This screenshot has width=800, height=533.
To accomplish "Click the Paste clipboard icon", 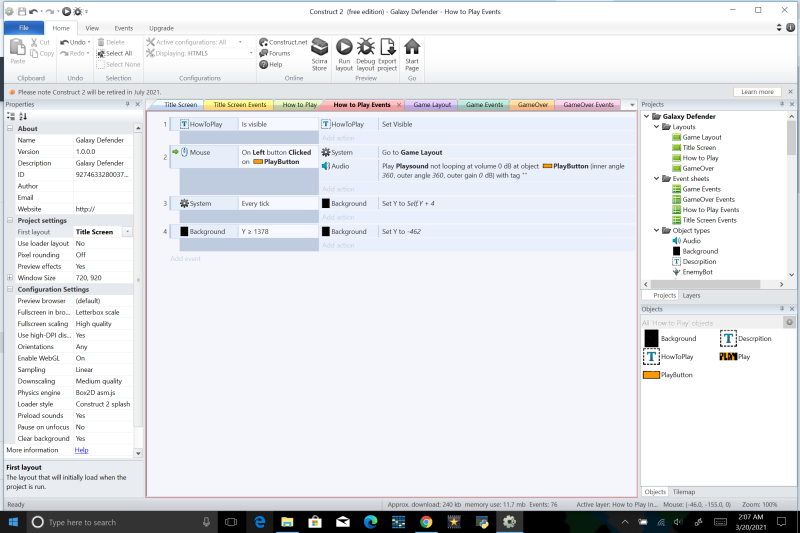I will [x=18, y=51].
